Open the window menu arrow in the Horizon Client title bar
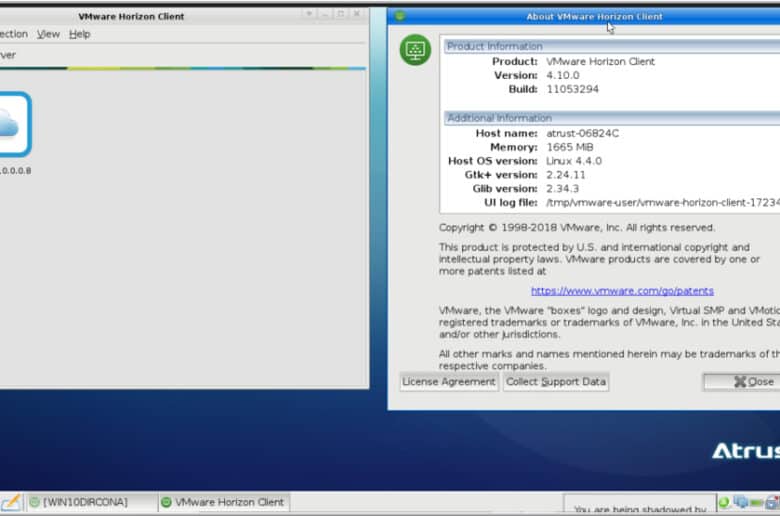 click(x=309, y=14)
